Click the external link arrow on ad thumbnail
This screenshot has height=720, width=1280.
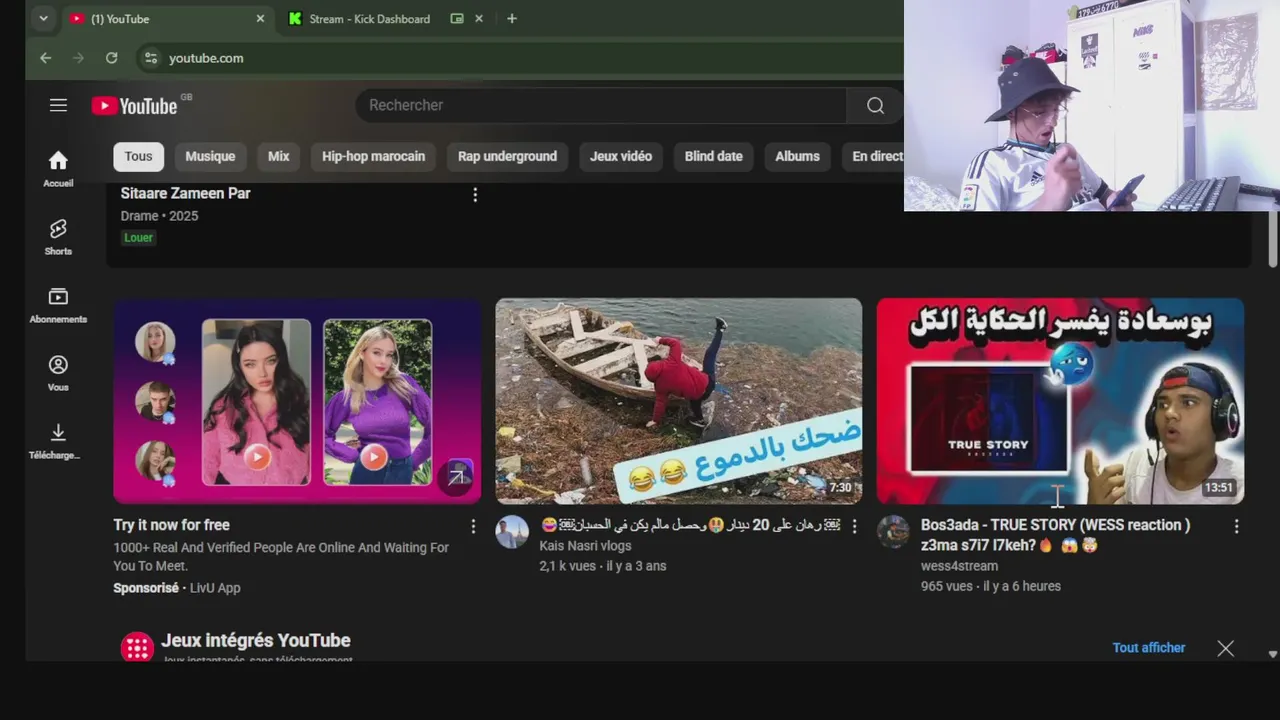tap(456, 477)
